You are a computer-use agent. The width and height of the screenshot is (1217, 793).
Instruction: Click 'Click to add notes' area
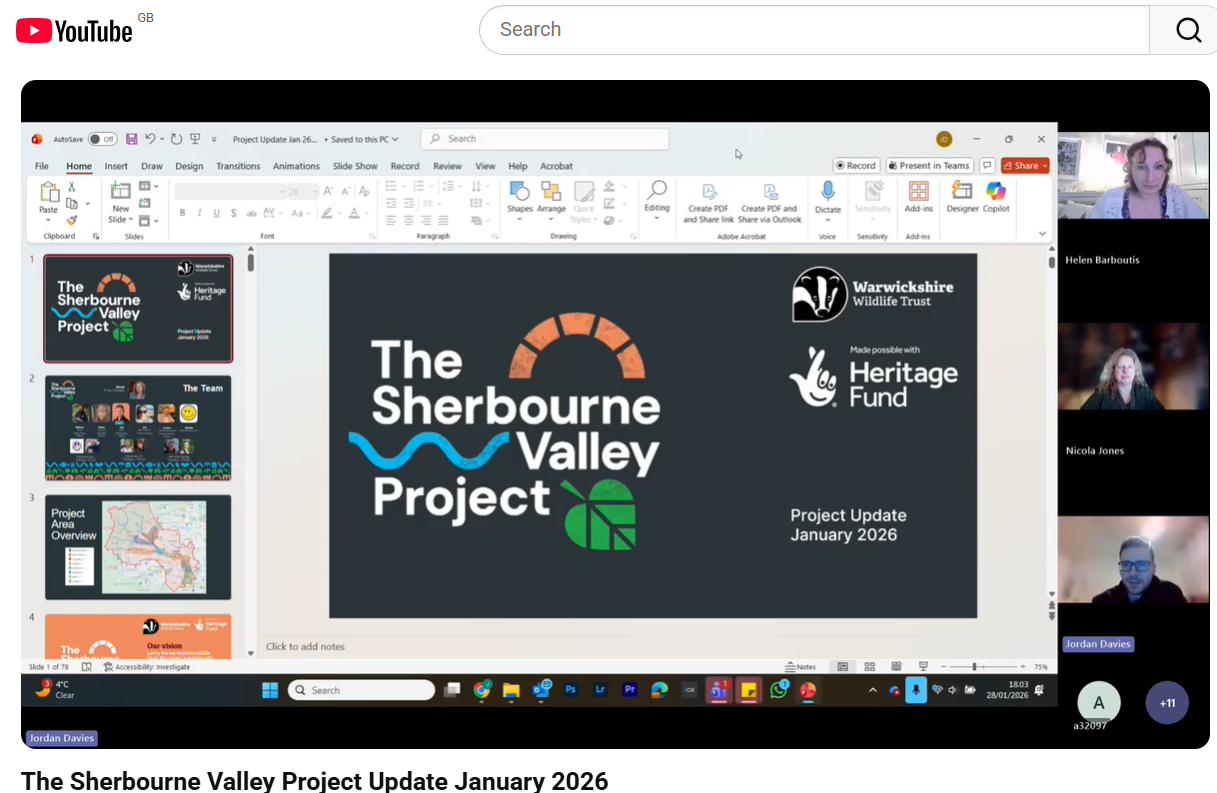click(x=306, y=647)
